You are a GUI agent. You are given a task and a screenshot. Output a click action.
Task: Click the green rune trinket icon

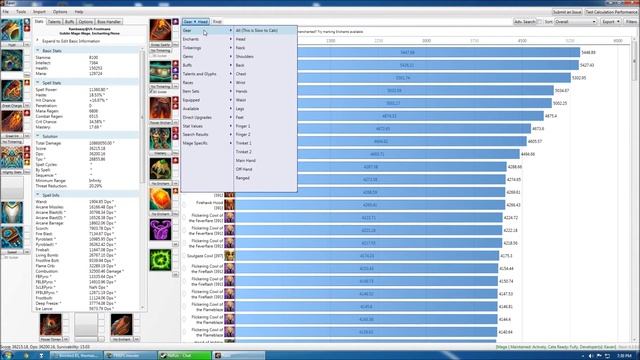tap(160, 260)
